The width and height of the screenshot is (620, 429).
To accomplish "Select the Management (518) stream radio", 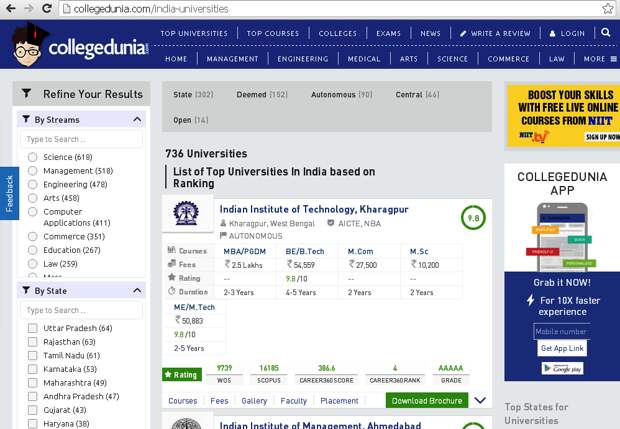I will 33,171.
